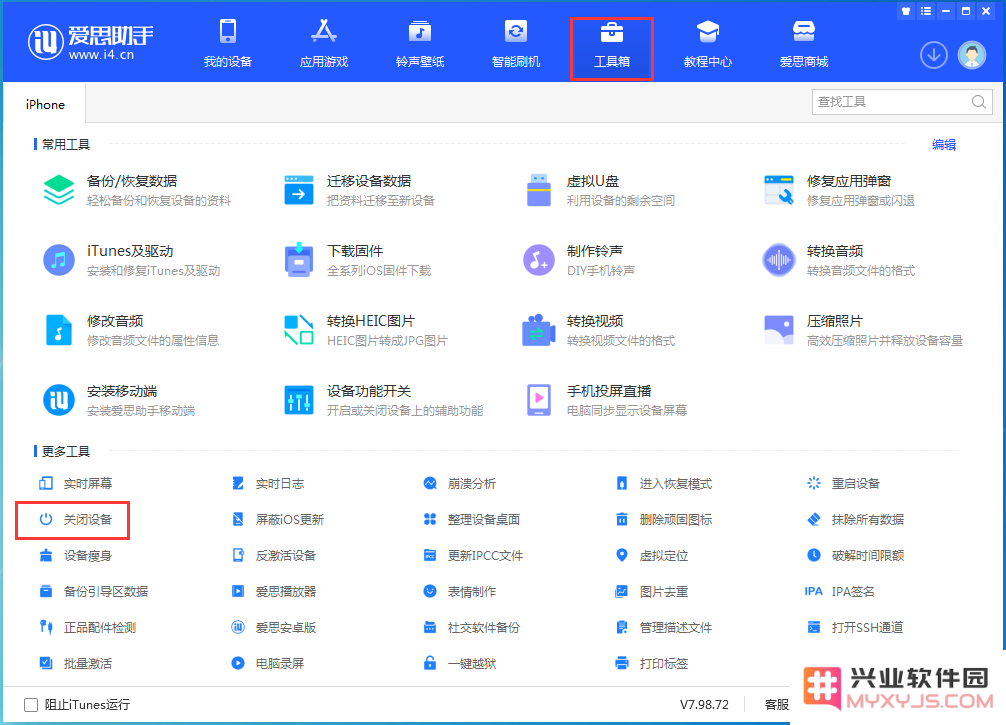Open 反激活设备 tool

(x=273, y=555)
